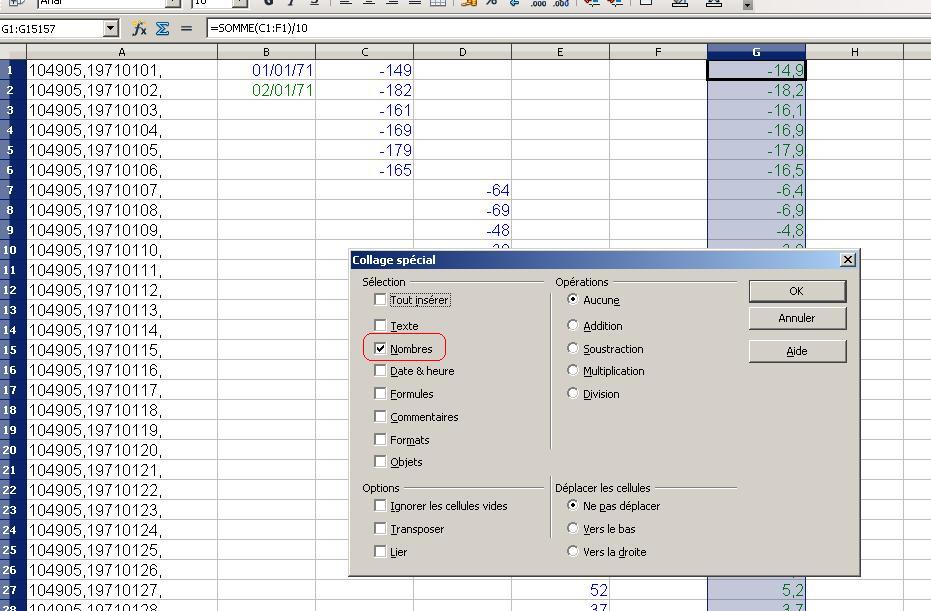Viewport: 931px width, 611px height.
Task: Choose 'Vers la droite' radio button
Action: (x=572, y=551)
